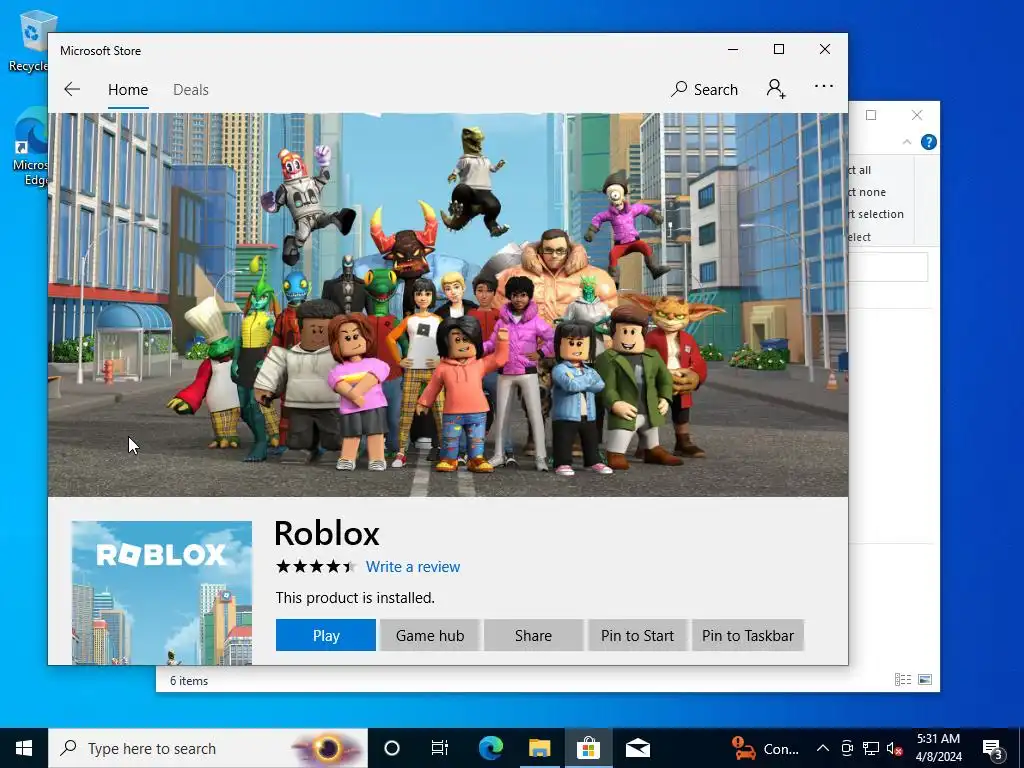Click the muted volume tray icon
1024x768 pixels.
(x=895, y=748)
